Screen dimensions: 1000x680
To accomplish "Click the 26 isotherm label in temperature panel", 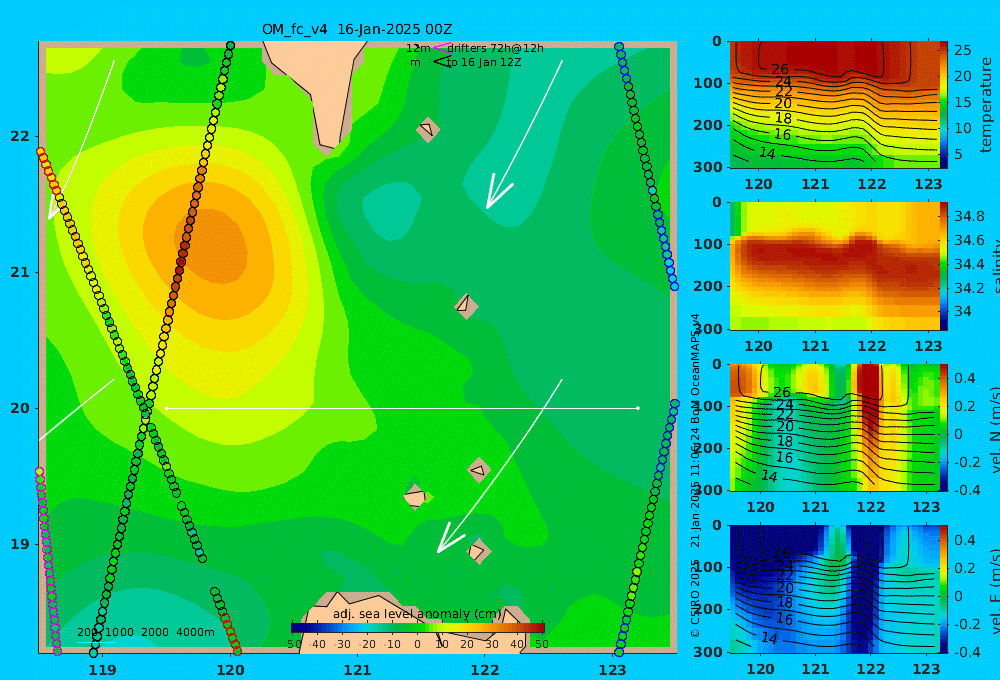I will click(x=780, y=69).
